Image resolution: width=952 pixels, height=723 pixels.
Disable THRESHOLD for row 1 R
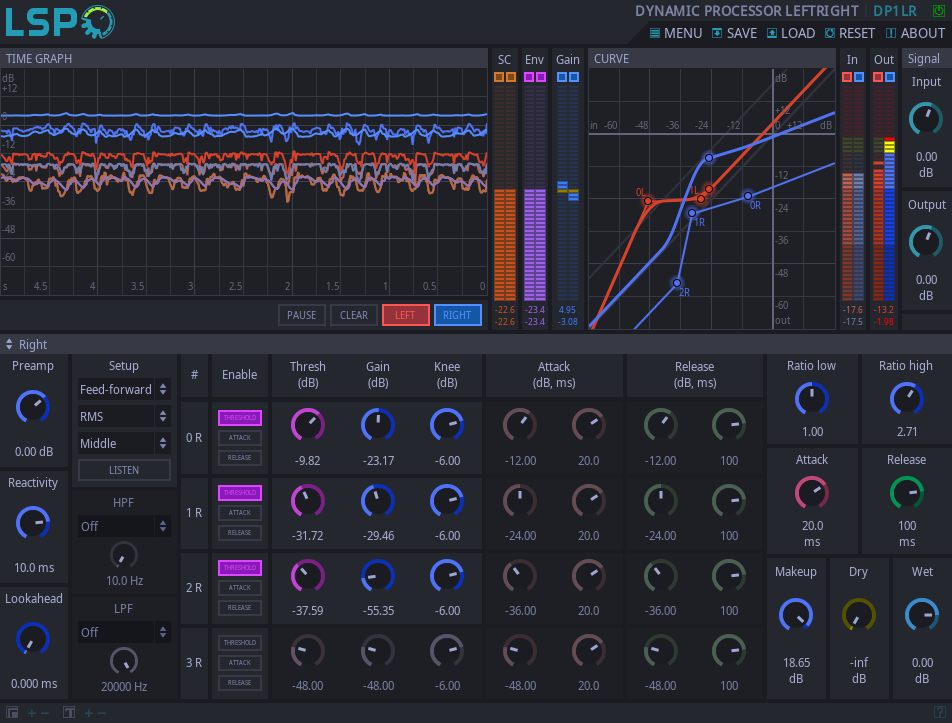(x=240, y=493)
